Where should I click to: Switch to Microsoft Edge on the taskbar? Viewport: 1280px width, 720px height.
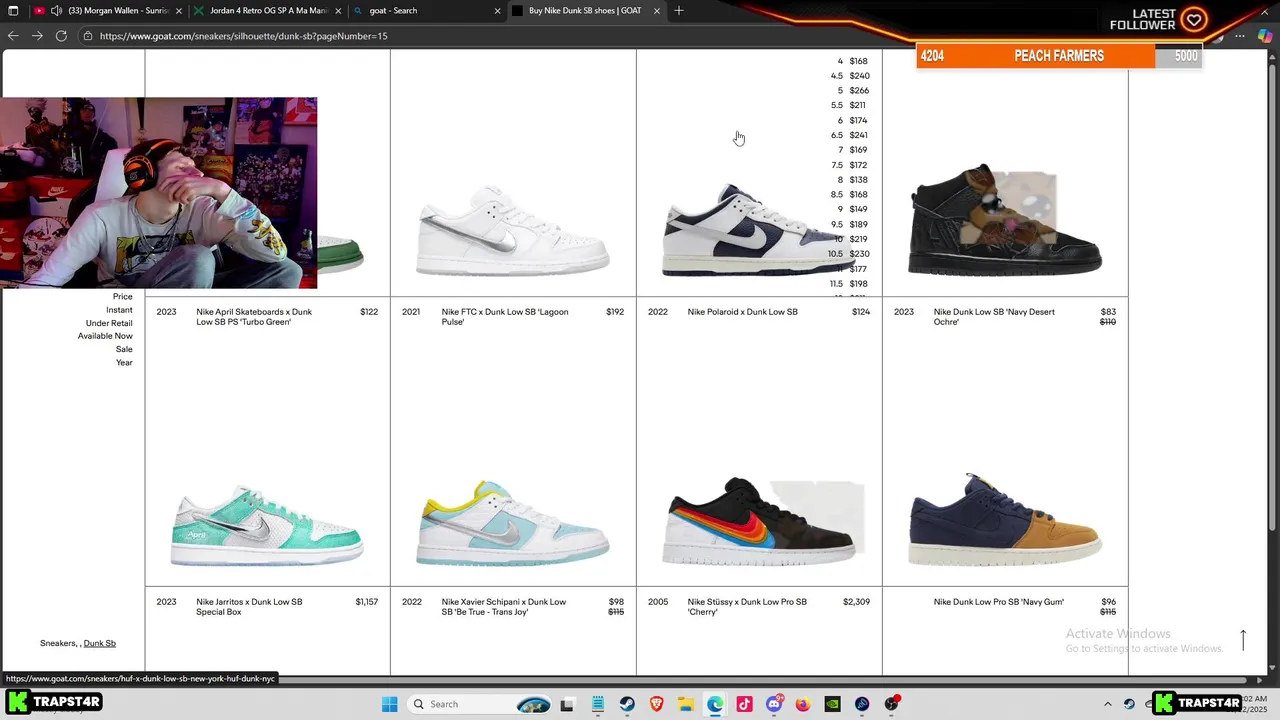[x=715, y=704]
